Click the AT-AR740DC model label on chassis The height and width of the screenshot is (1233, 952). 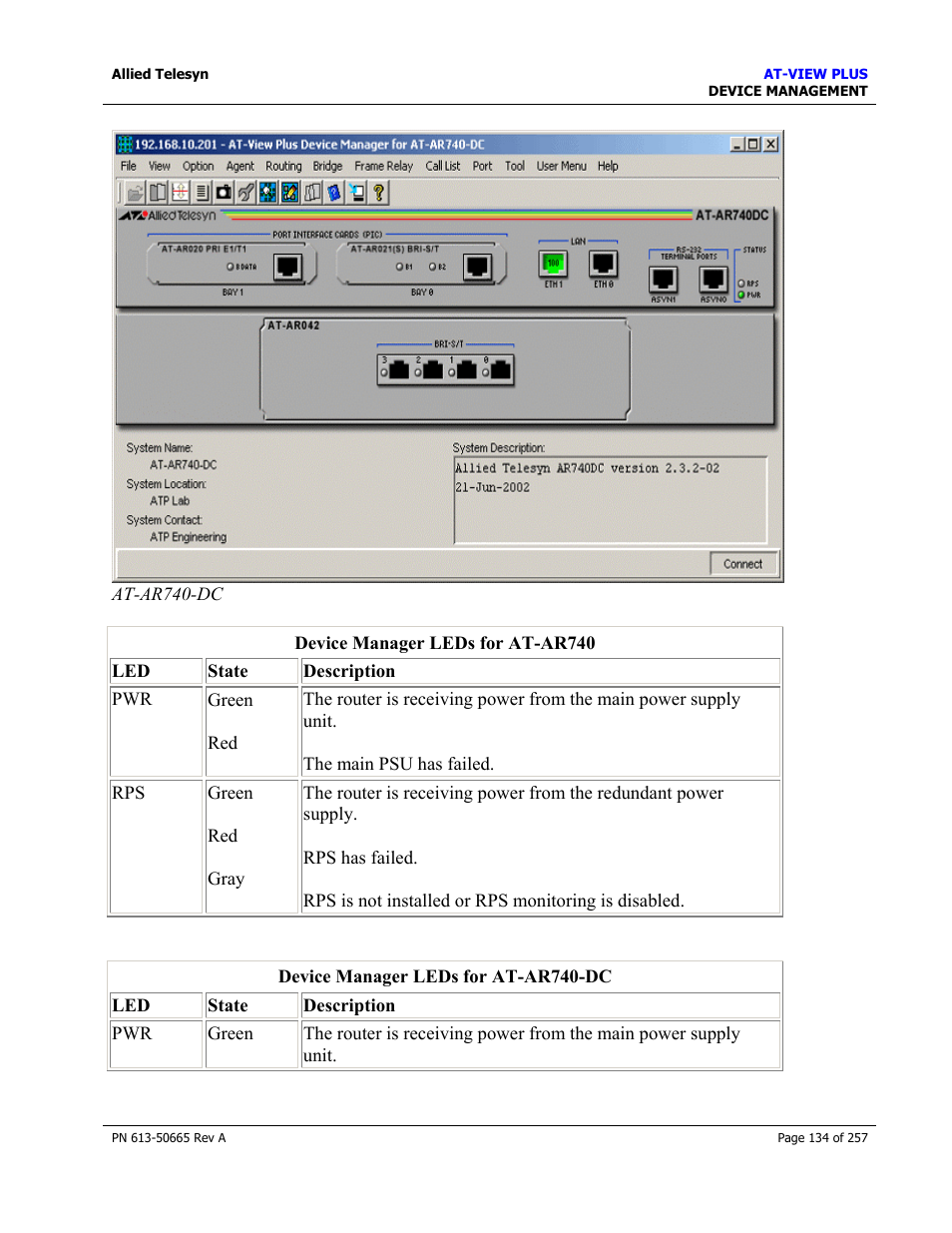pyautogui.click(x=731, y=215)
